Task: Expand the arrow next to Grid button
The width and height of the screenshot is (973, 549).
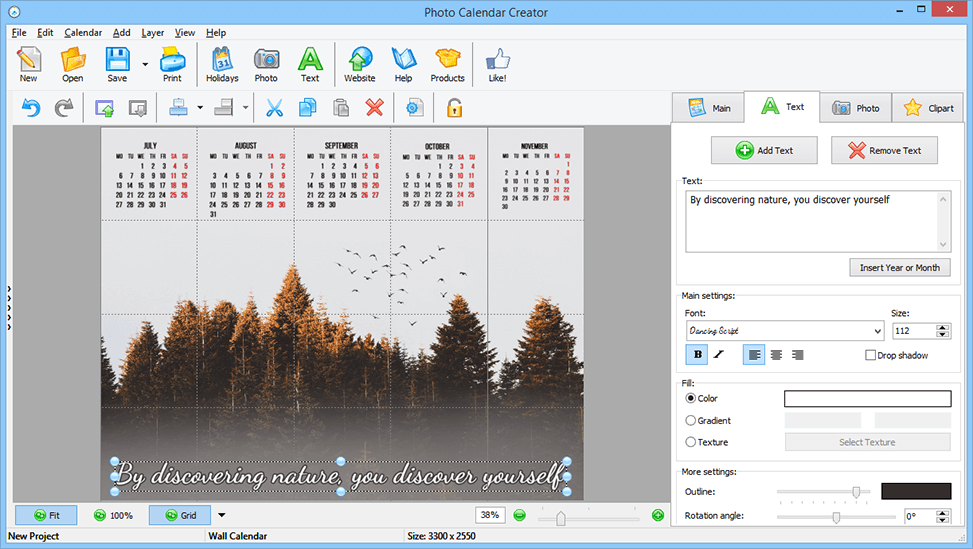Action: 221,515
